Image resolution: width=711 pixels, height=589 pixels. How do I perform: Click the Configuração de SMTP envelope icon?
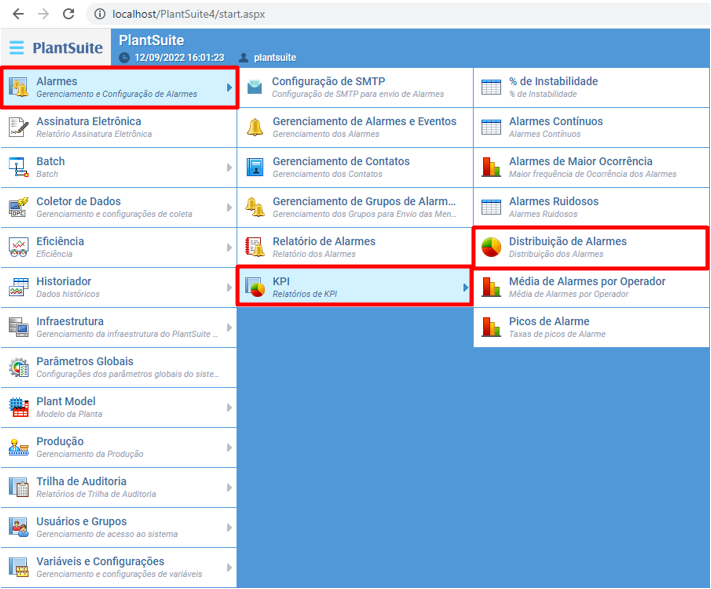click(x=255, y=87)
